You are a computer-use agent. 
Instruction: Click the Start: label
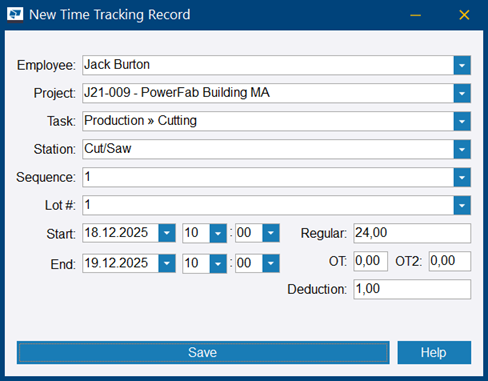pyautogui.click(x=61, y=234)
